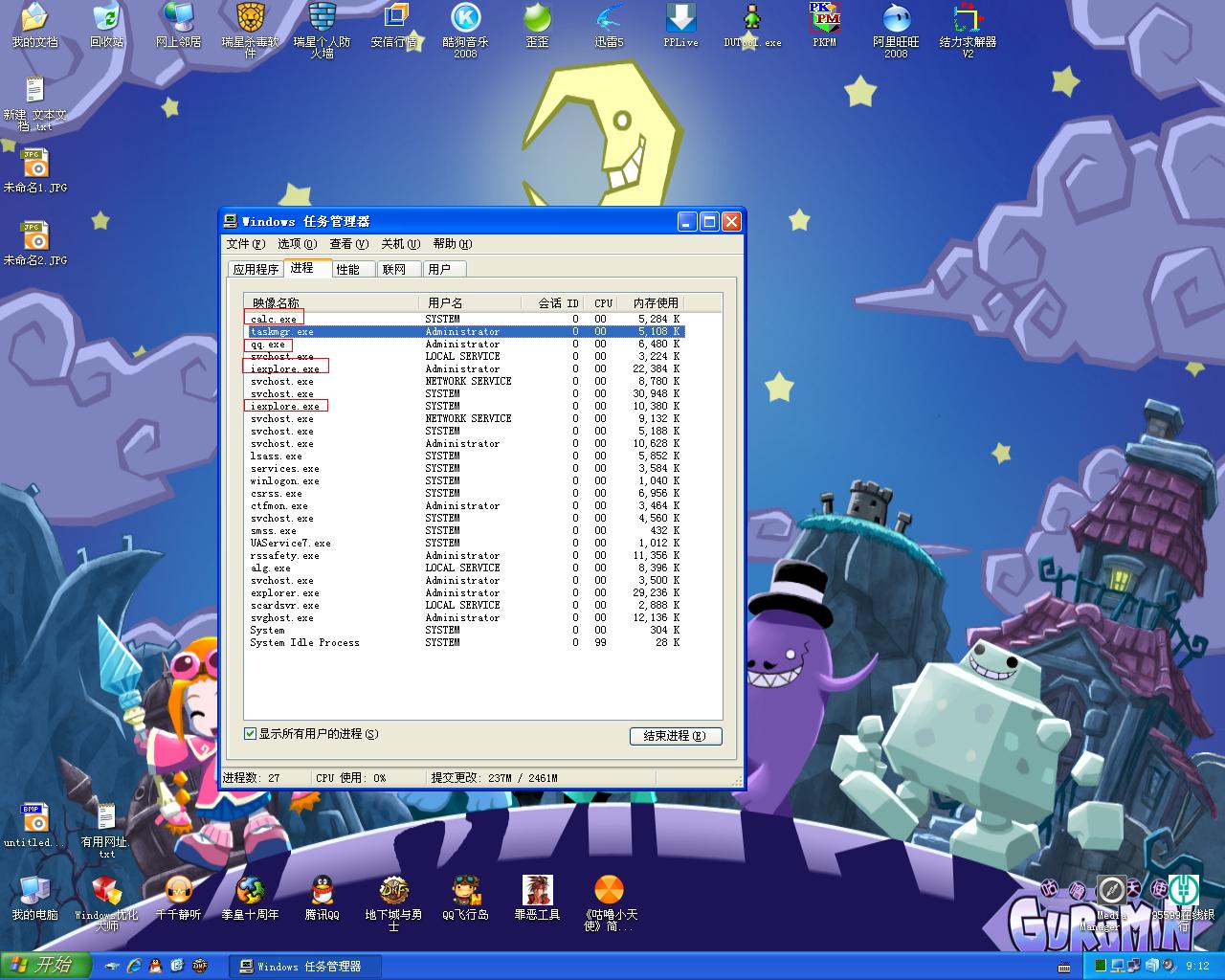Select the calc.exe process row

(x=465, y=319)
